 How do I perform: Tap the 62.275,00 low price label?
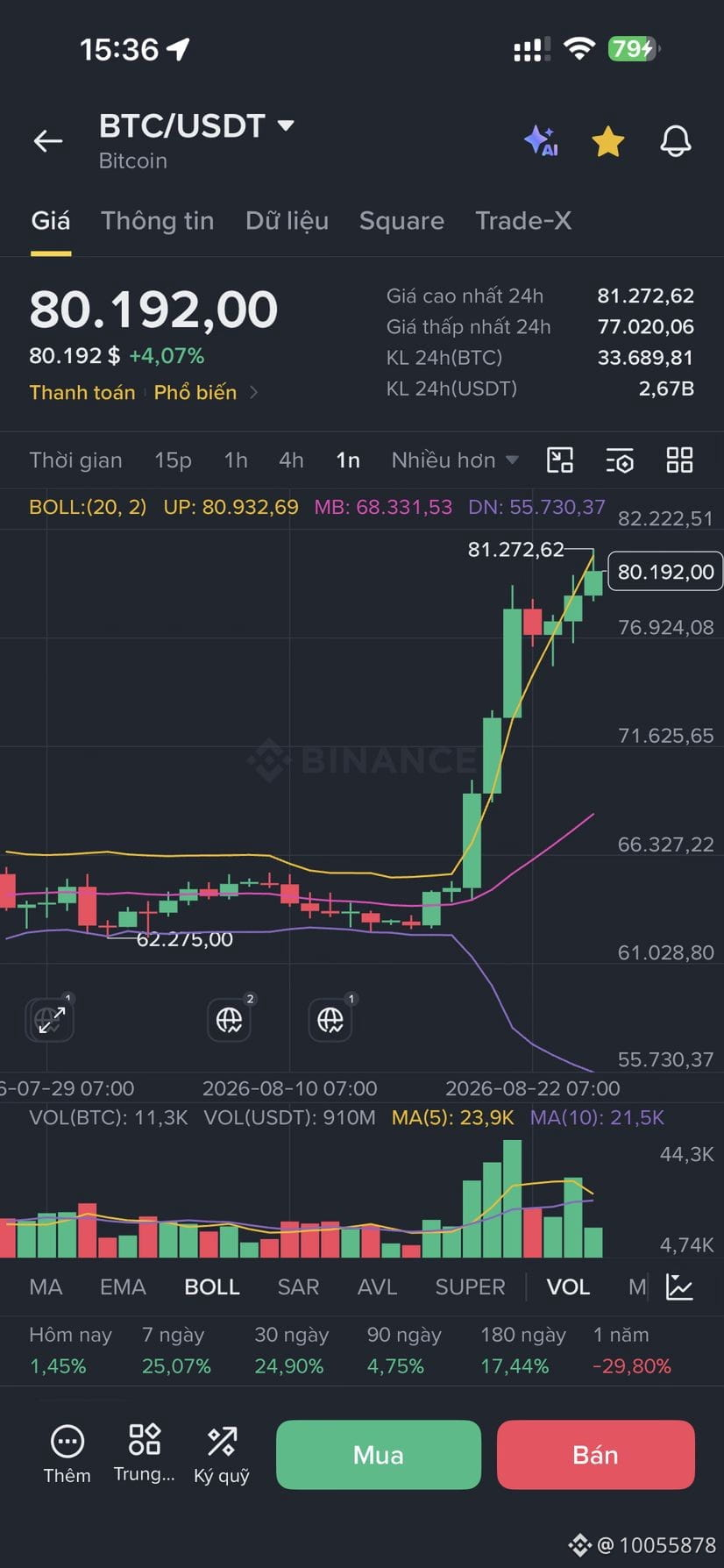(x=184, y=939)
